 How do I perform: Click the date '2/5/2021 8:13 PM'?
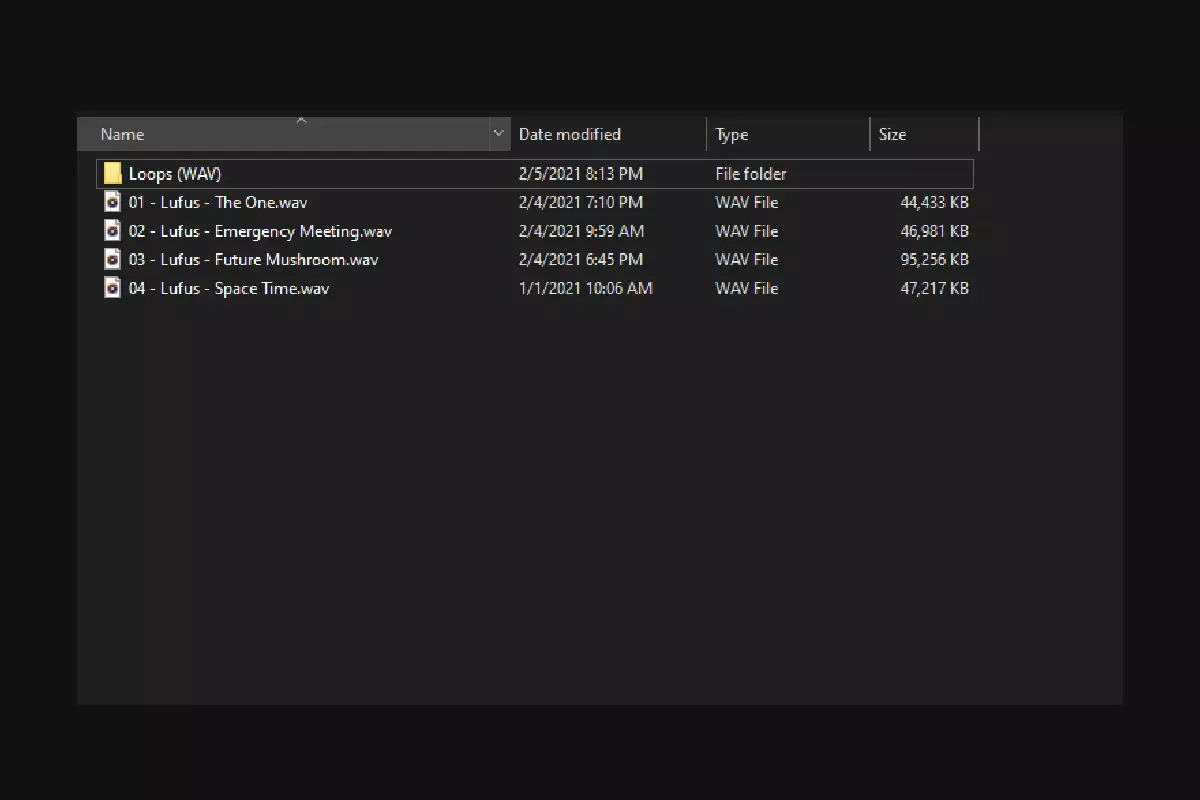click(580, 174)
